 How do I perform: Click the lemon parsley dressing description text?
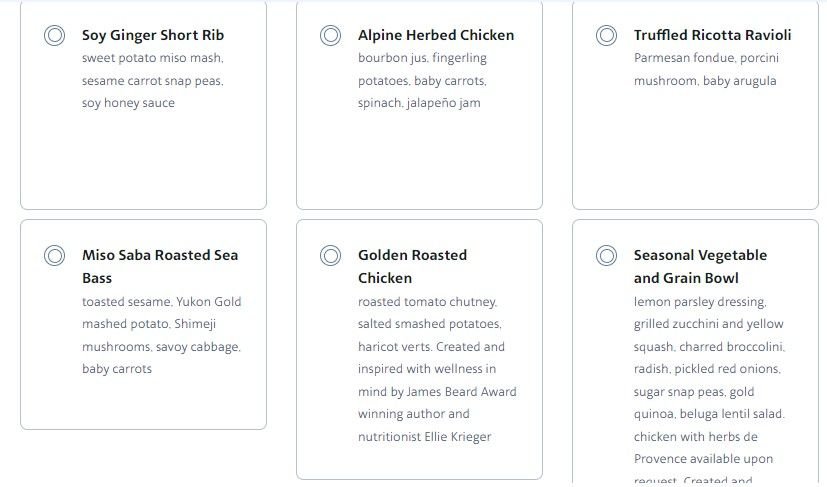709,380
